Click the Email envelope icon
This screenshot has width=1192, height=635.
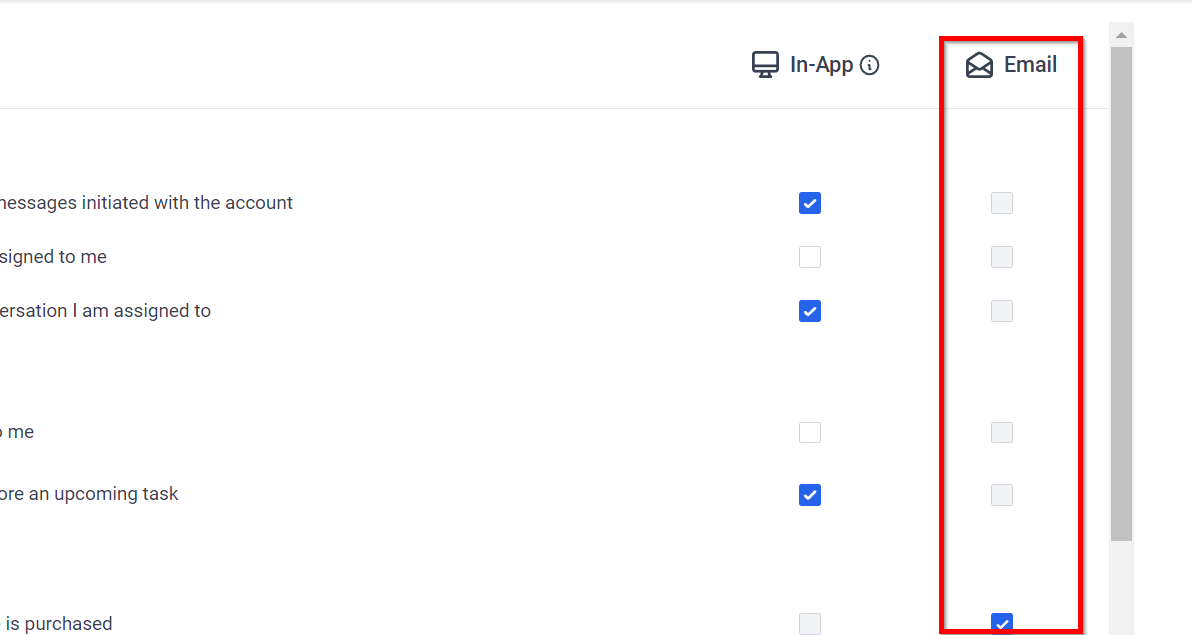979,65
